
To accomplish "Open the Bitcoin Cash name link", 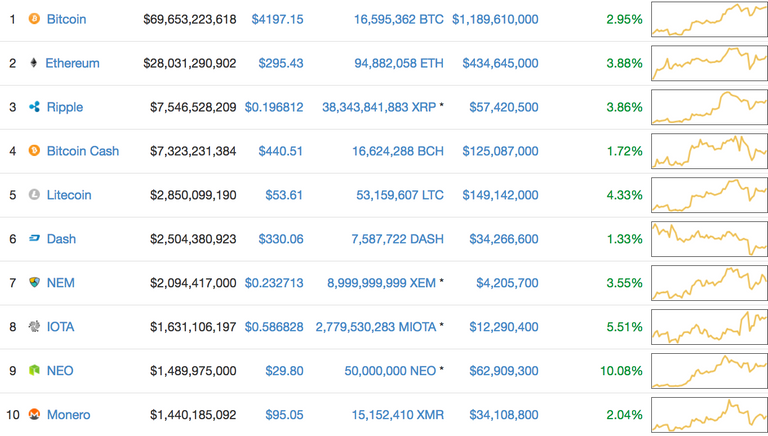I will point(83,151).
